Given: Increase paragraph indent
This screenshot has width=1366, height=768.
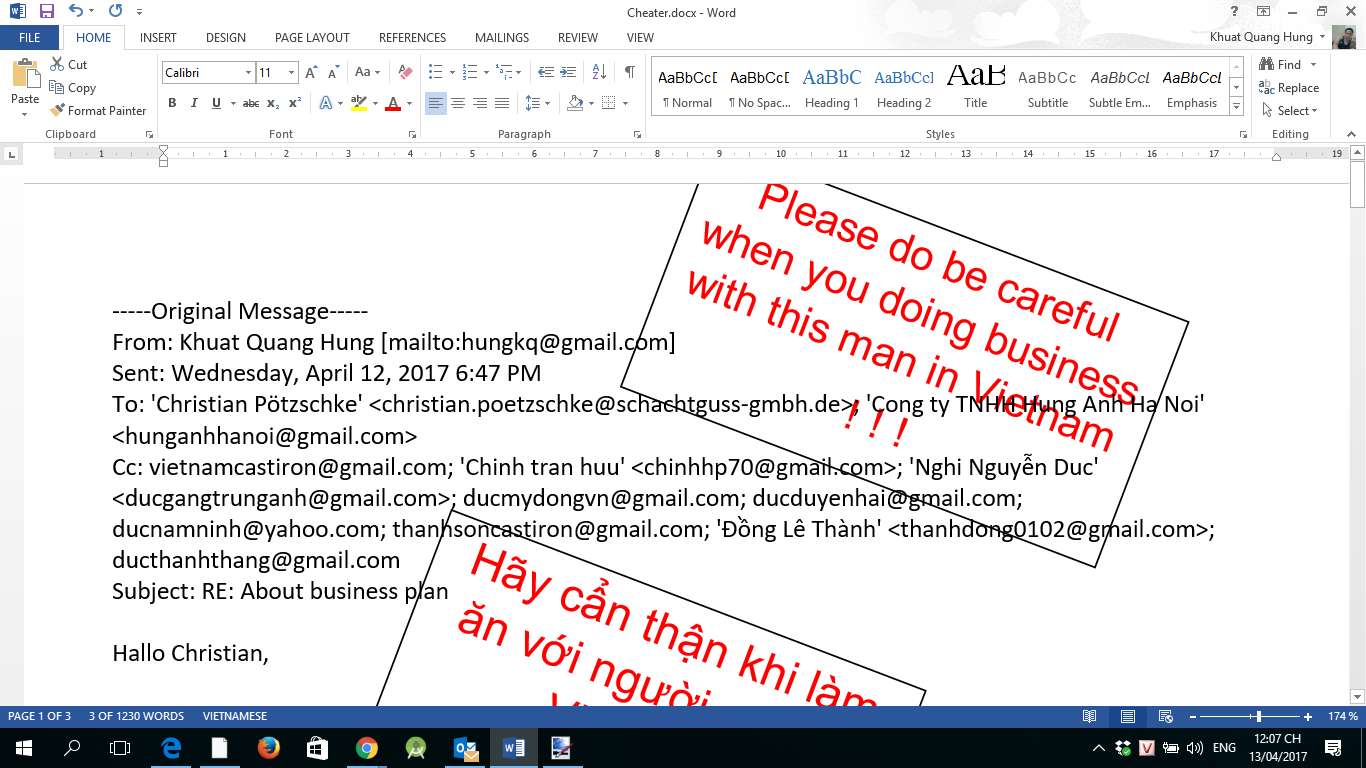Looking at the screenshot, I should pos(568,72).
